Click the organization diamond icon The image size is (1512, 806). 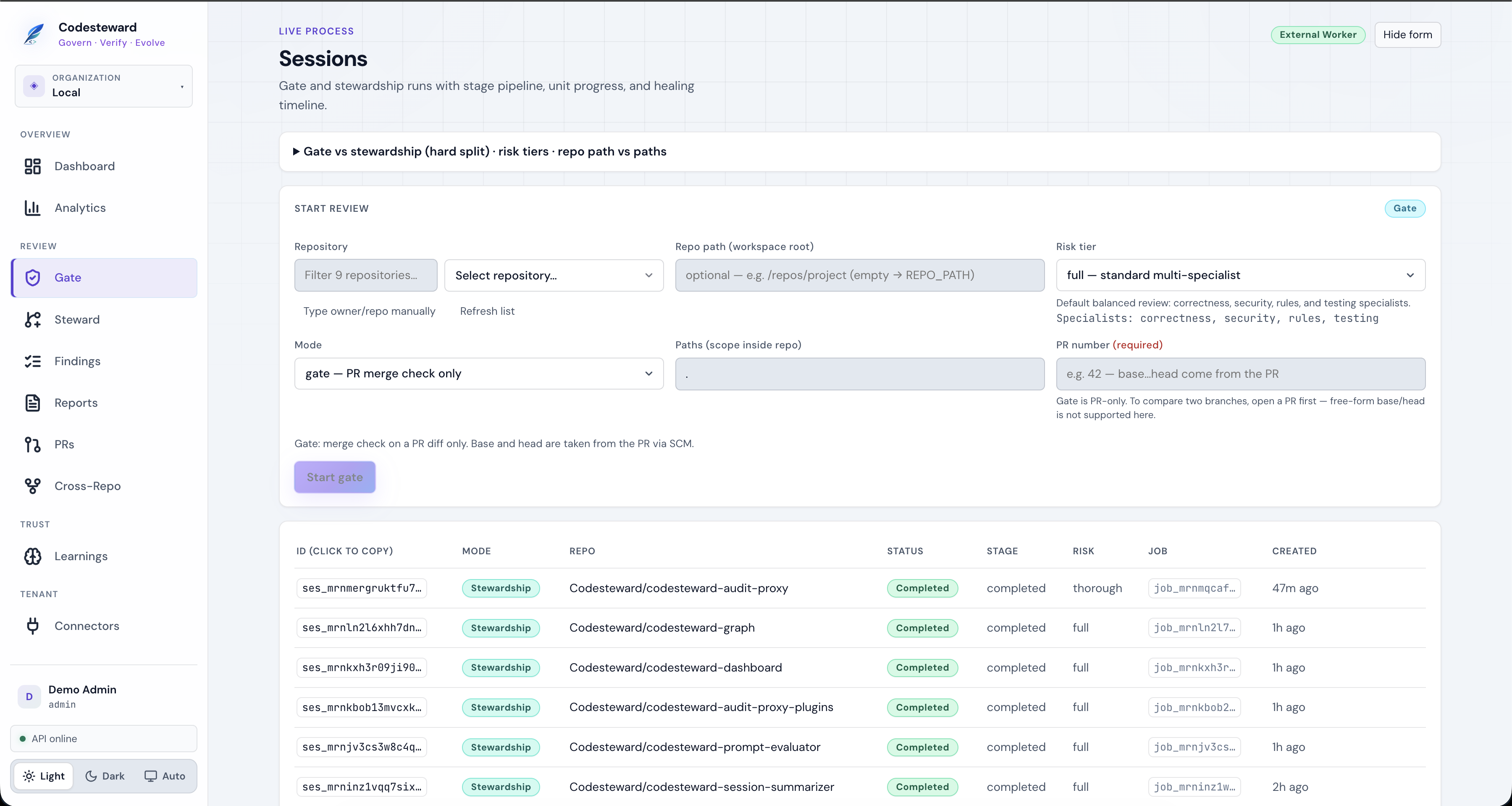point(34,86)
